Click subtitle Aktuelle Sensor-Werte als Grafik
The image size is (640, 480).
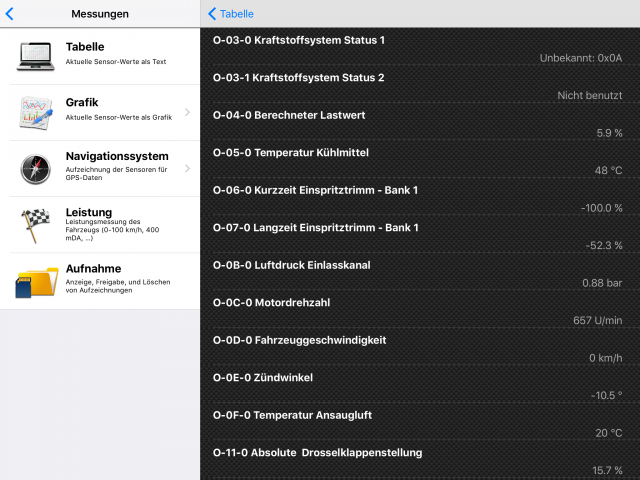pos(119,118)
